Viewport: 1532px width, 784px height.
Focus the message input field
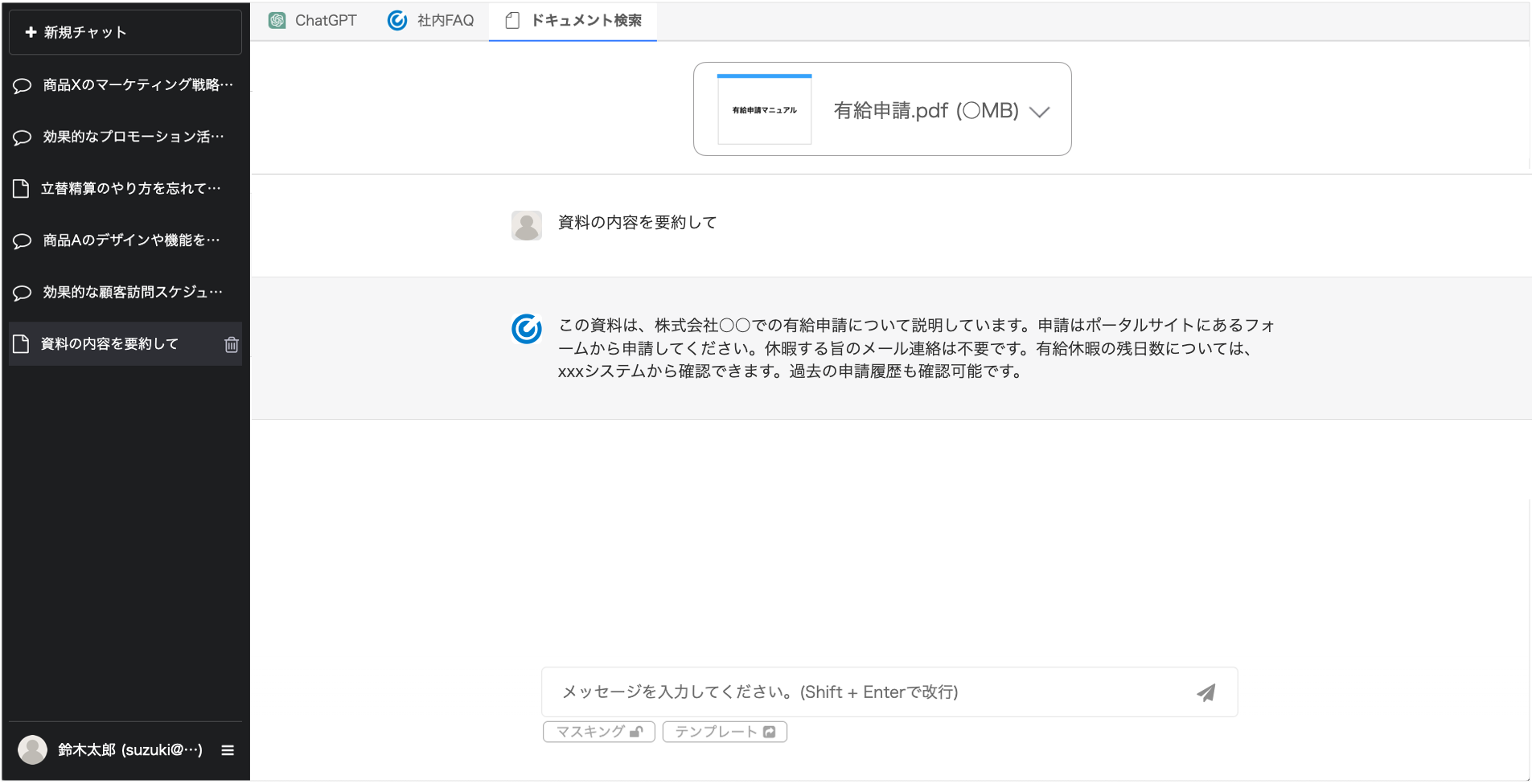(869, 692)
